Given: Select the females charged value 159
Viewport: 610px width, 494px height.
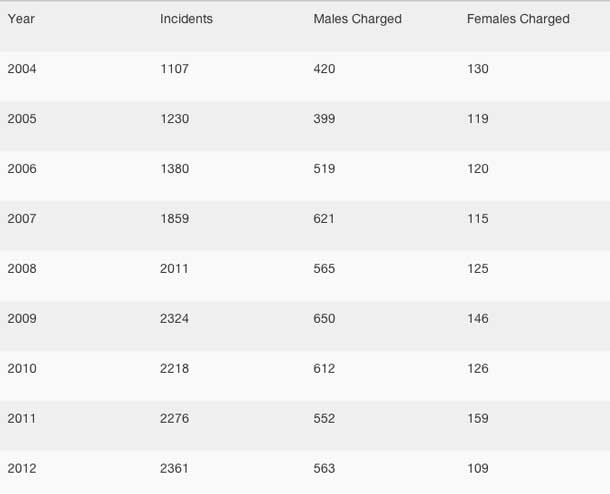Looking at the screenshot, I should tap(478, 419).
